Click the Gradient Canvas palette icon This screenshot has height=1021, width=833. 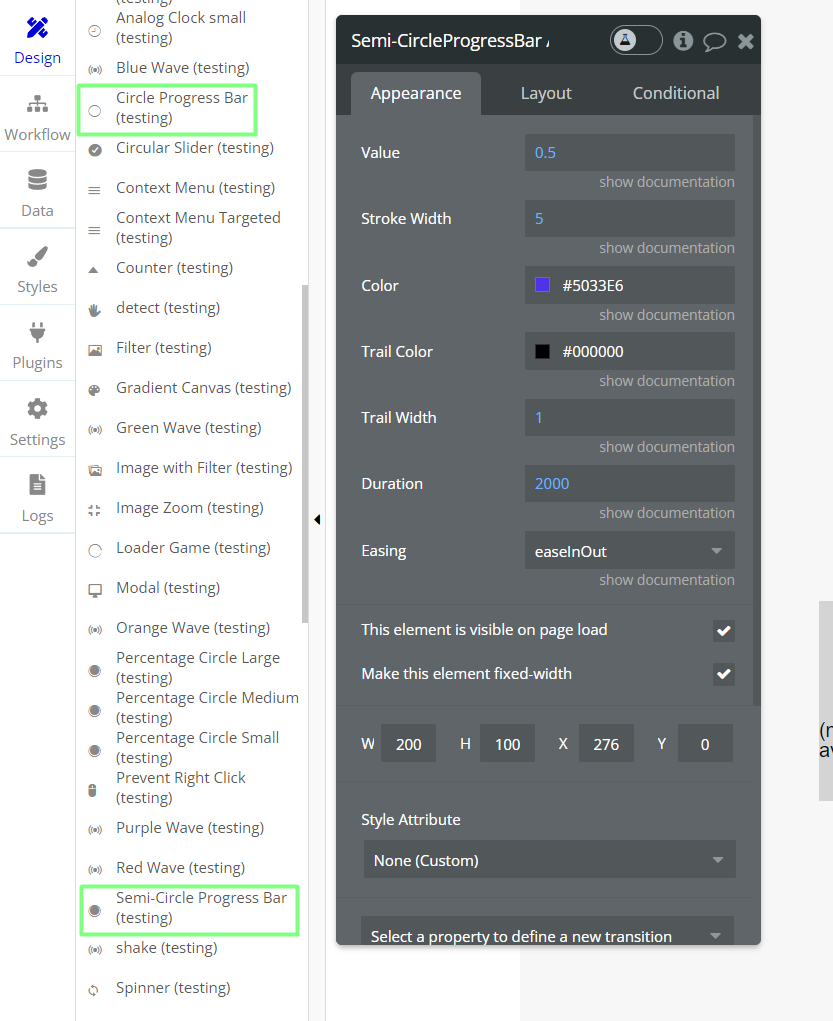(94, 390)
